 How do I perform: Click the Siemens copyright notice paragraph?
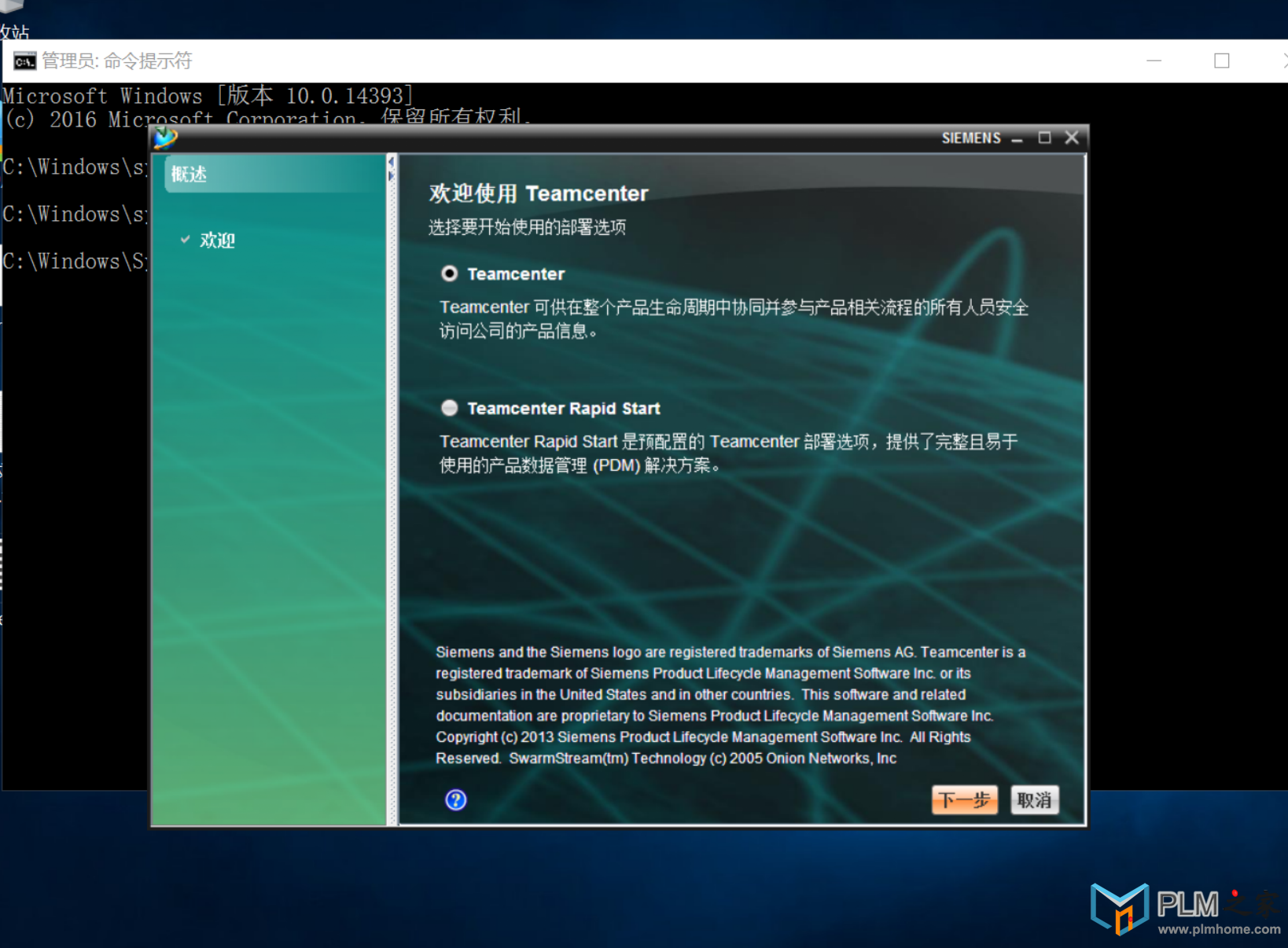(730, 705)
